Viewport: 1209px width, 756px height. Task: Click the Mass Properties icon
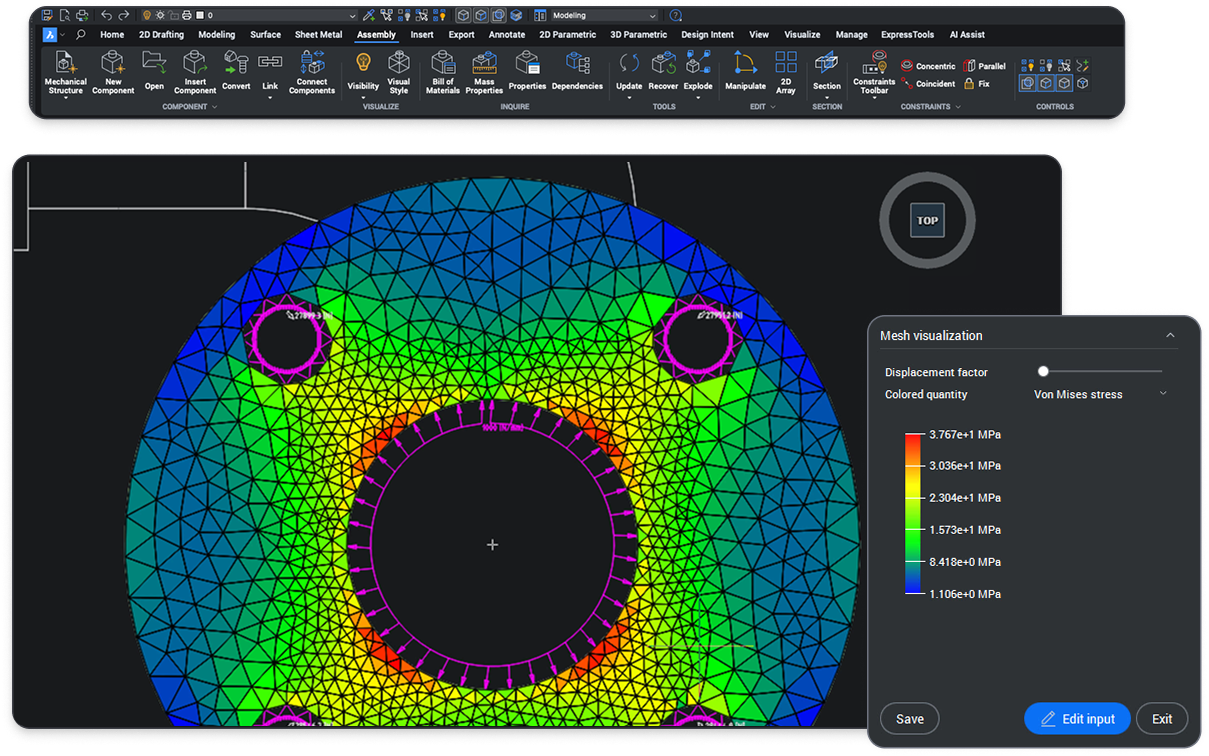(x=484, y=64)
